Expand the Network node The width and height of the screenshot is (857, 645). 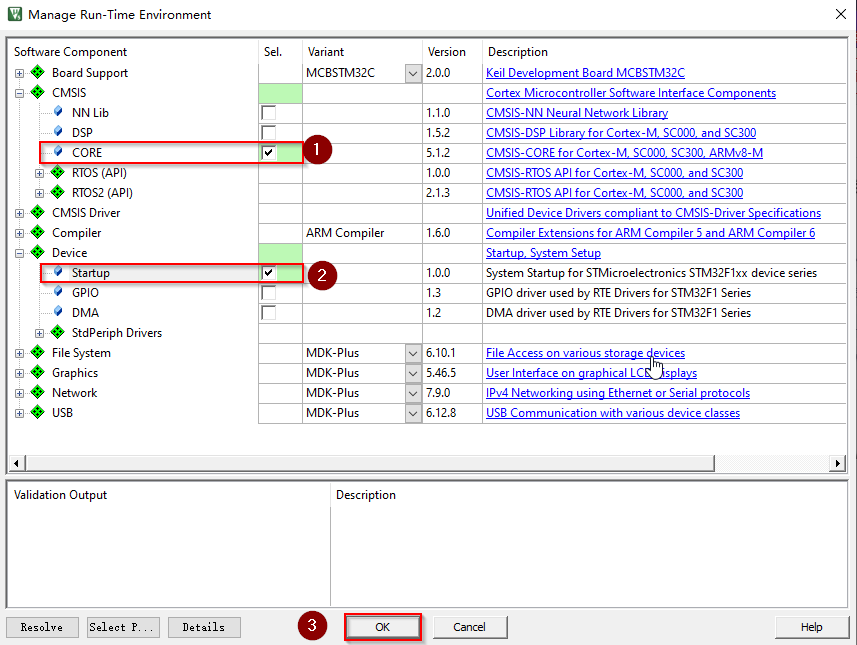pos(20,393)
